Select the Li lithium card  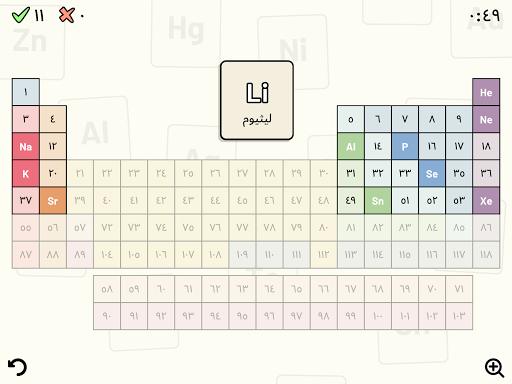coord(257,100)
